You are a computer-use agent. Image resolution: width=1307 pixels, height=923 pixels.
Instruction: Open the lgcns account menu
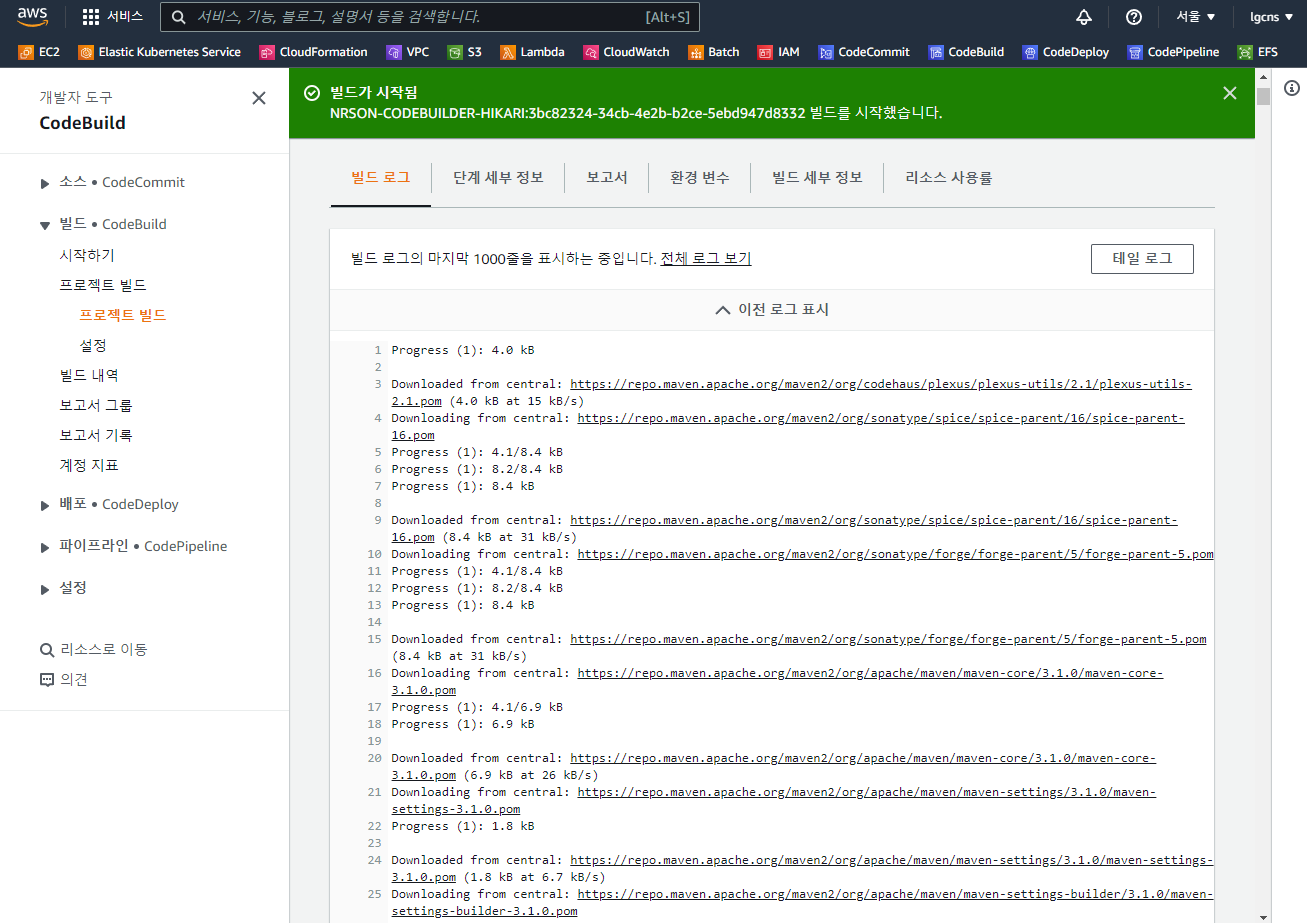(1272, 17)
